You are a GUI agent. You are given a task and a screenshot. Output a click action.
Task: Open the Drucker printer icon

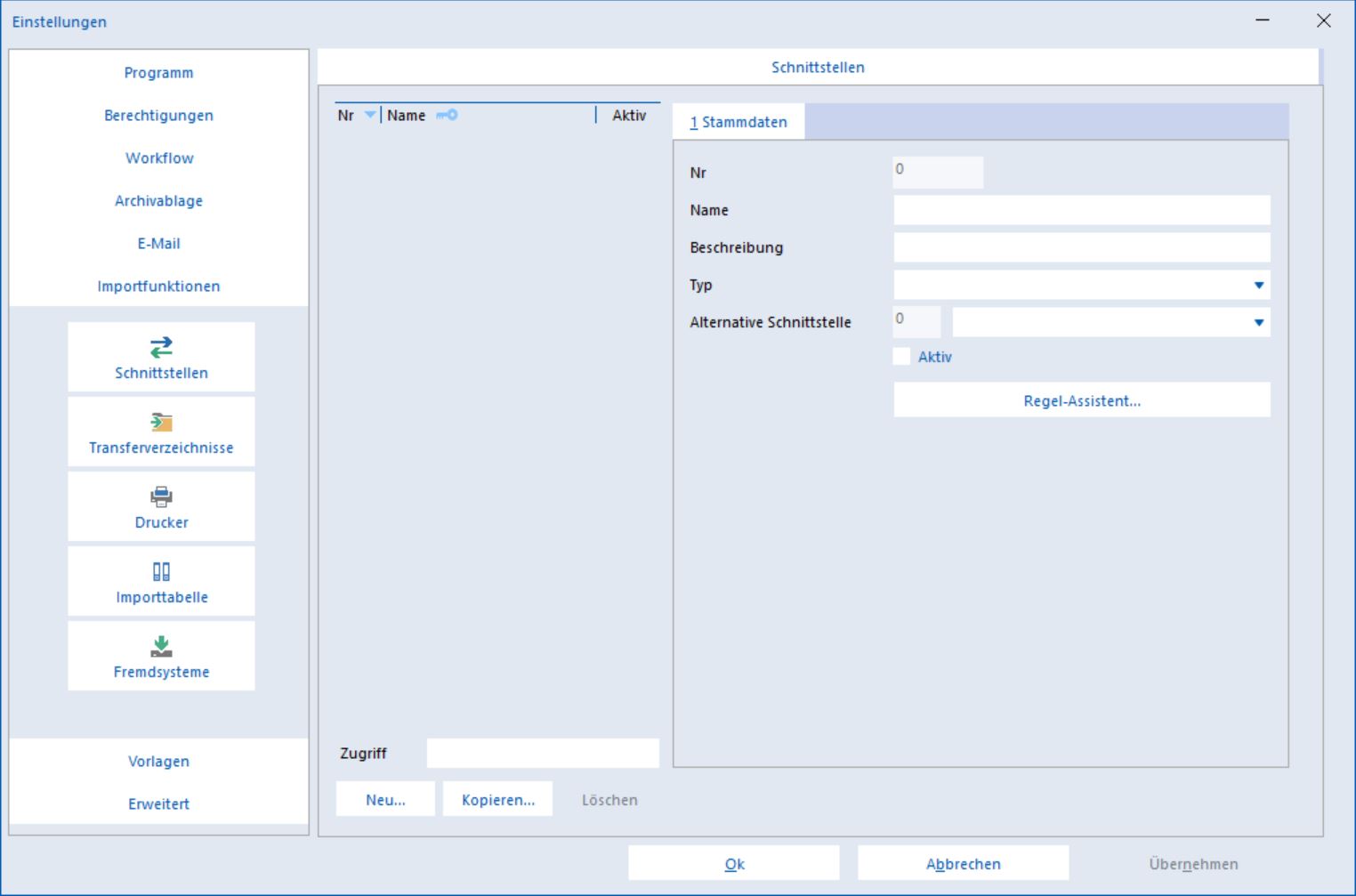click(161, 496)
